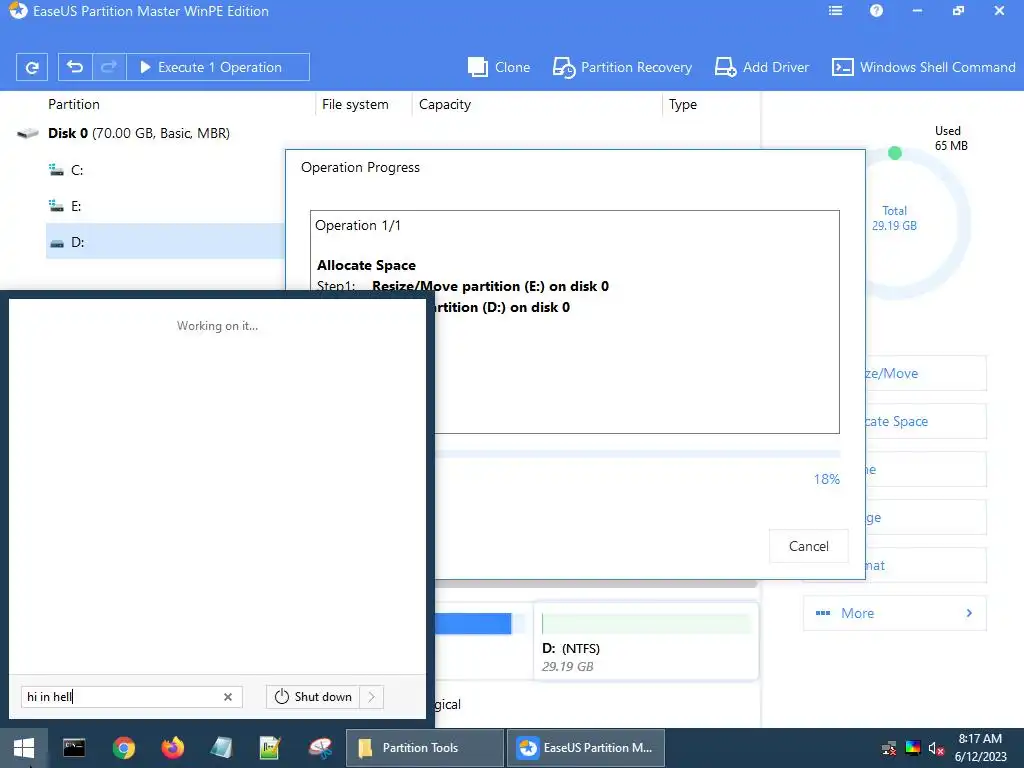The height and width of the screenshot is (768, 1024).
Task: Open the green notepad editor taskbar icon
Action: pyautogui.click(x=270, y=748)
